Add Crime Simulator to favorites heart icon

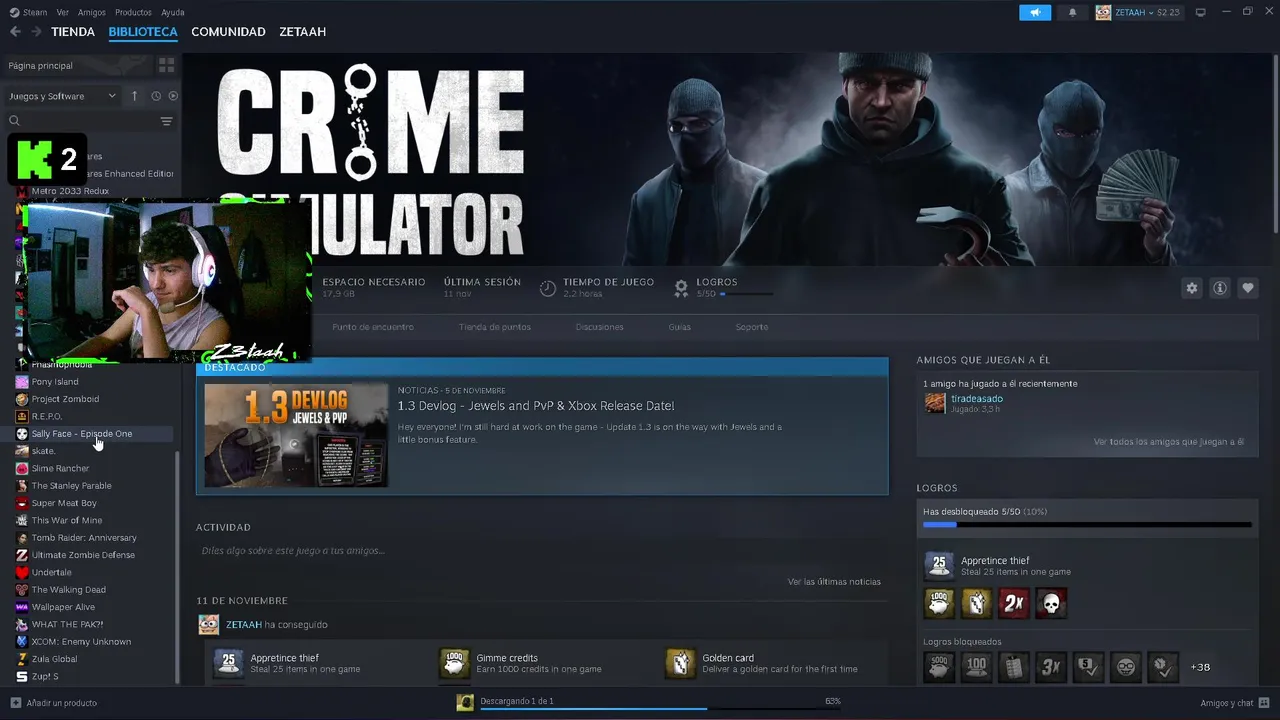tap(1247, 288)
